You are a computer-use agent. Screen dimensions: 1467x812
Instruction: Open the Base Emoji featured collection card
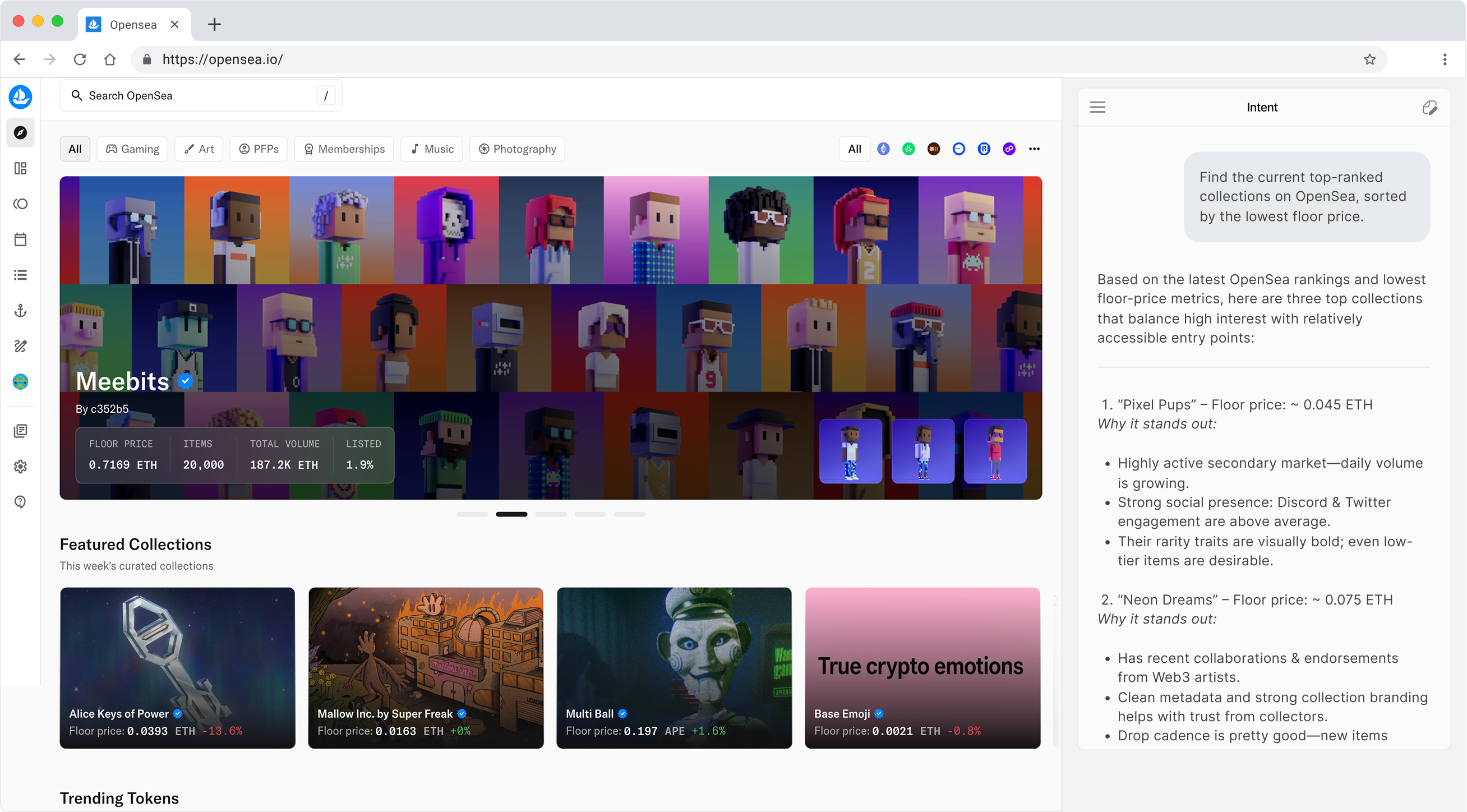tap(922, 667)
